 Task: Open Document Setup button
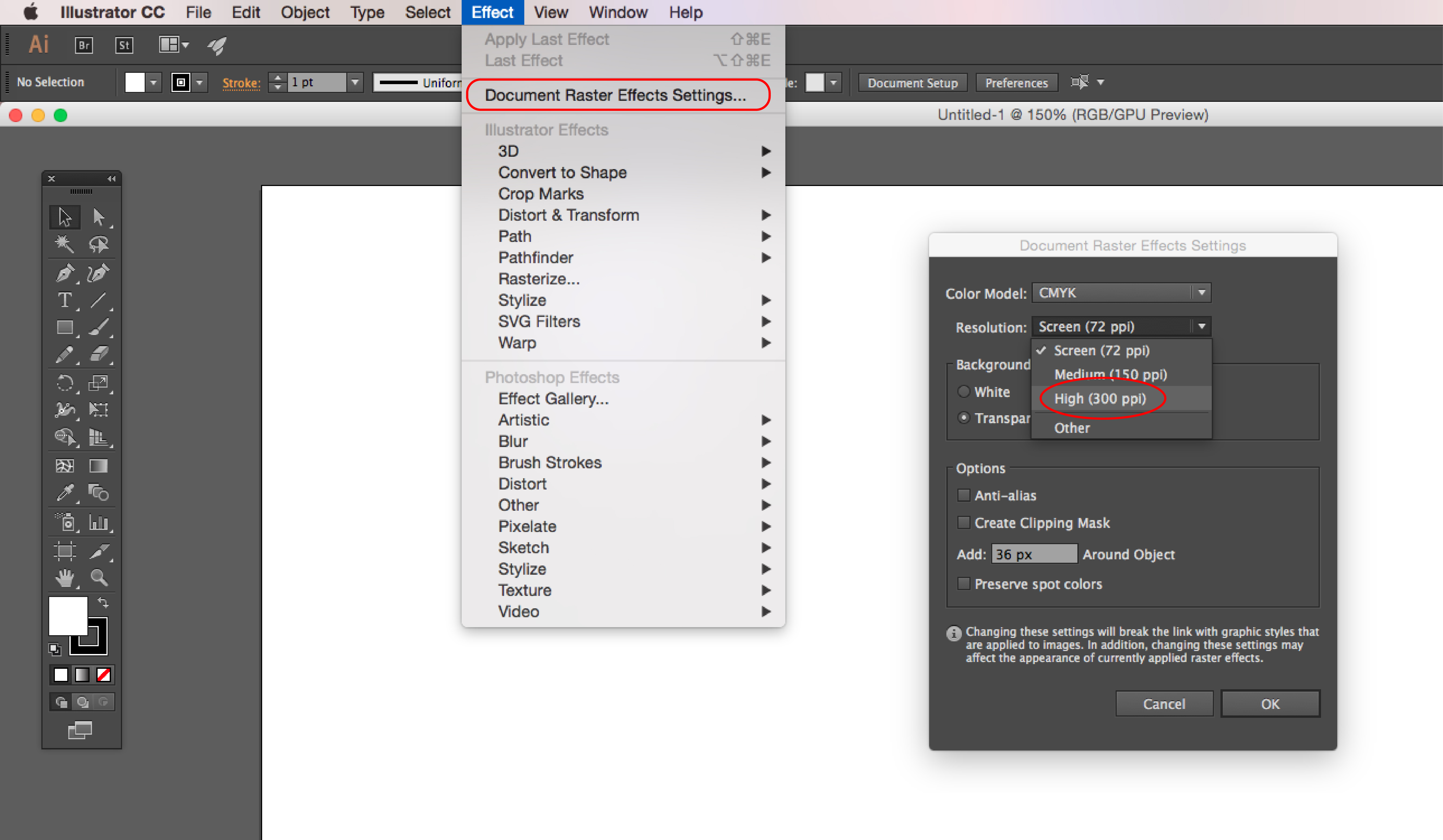(x=912, y=83)
